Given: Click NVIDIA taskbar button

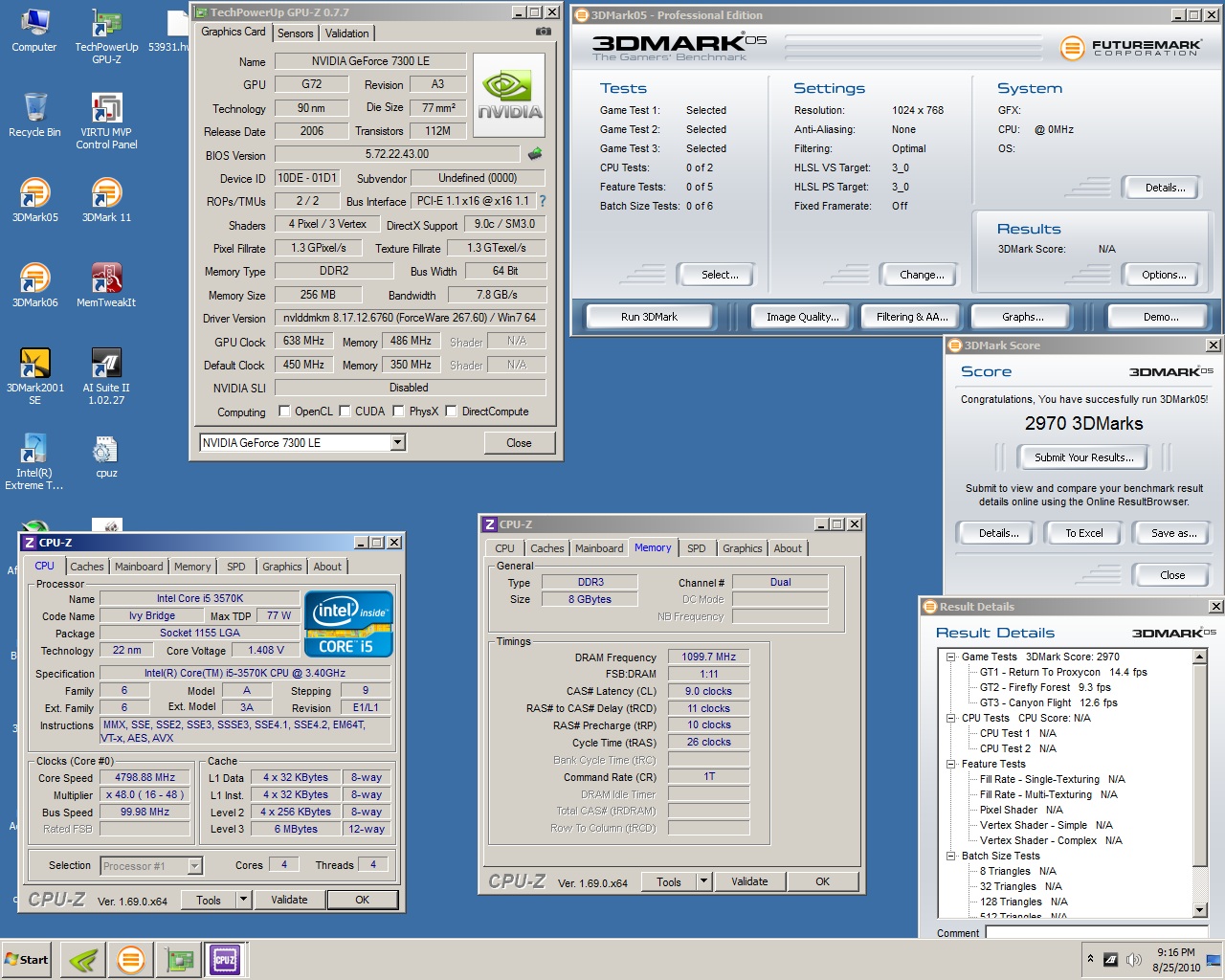Looking at the screenshot, I should 83,959.
